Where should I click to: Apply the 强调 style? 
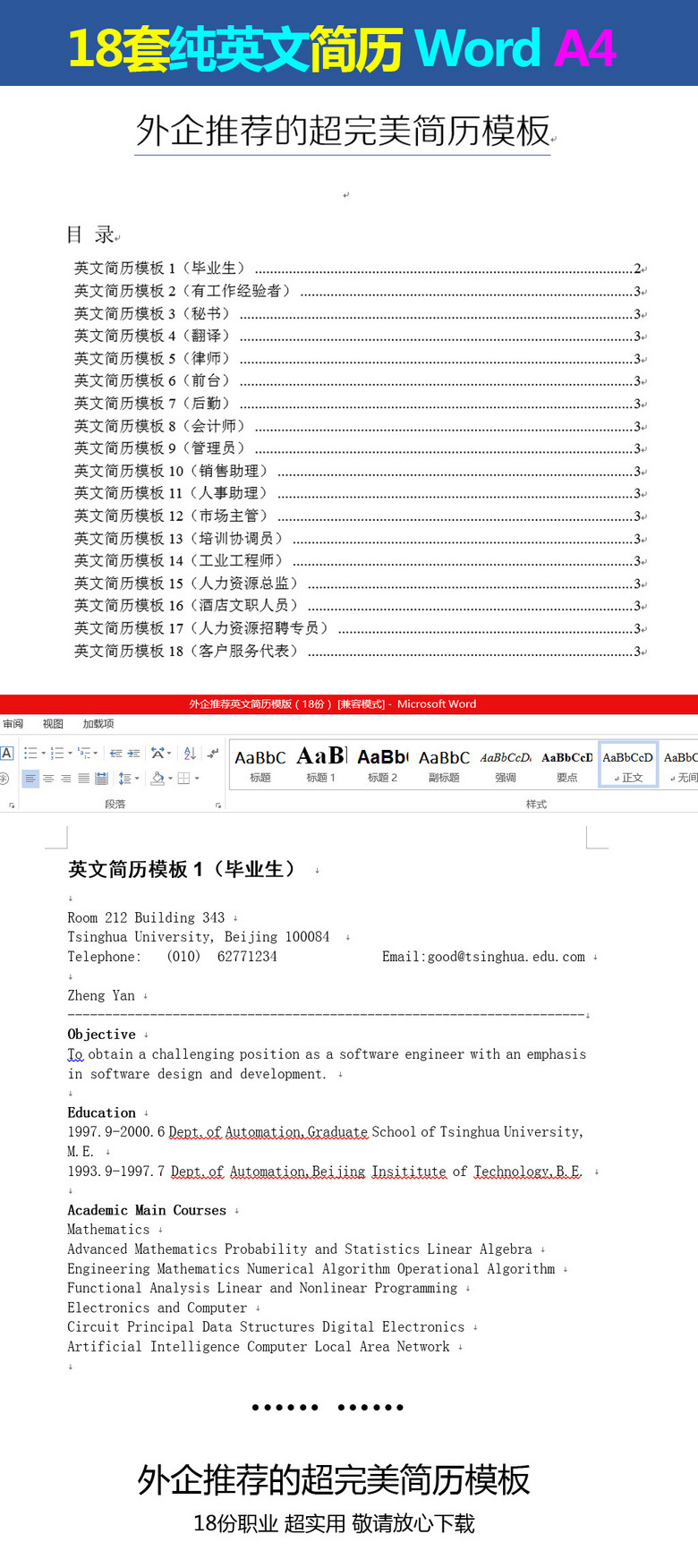[x=506, y=765]
